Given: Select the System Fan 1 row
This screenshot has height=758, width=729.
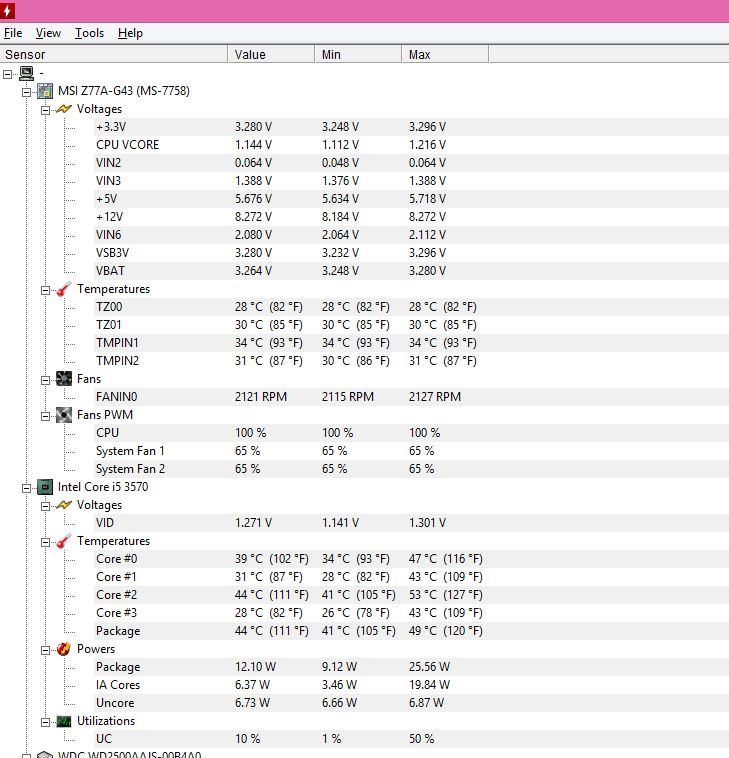Looking at the screenshot, I should [x=411, y=451].
